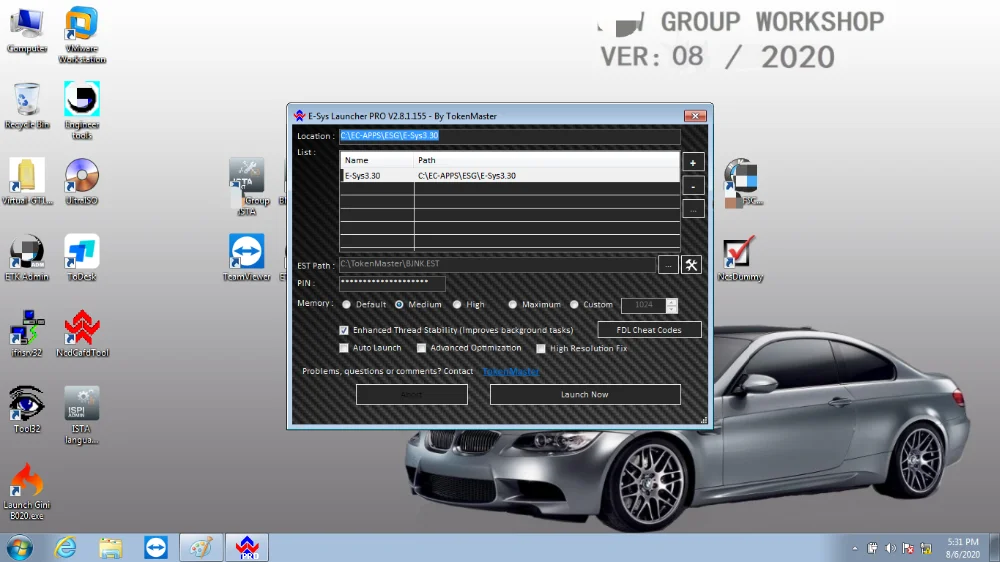Open TeamViewer desktop shortcut
This screenshot has width=1000, height=562.
coord(247,258)
